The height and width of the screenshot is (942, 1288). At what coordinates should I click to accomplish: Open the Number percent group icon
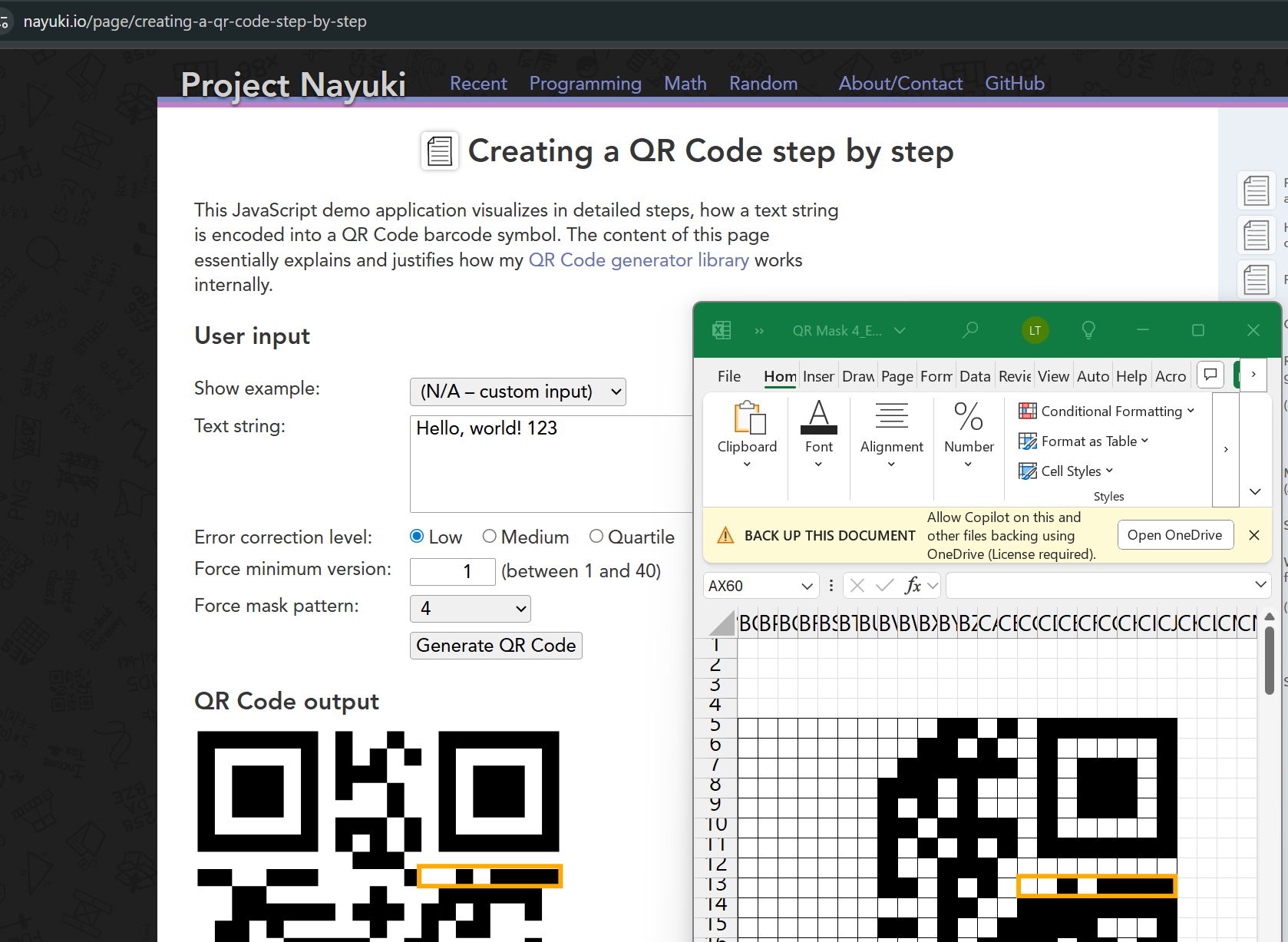tap(969, 416)
